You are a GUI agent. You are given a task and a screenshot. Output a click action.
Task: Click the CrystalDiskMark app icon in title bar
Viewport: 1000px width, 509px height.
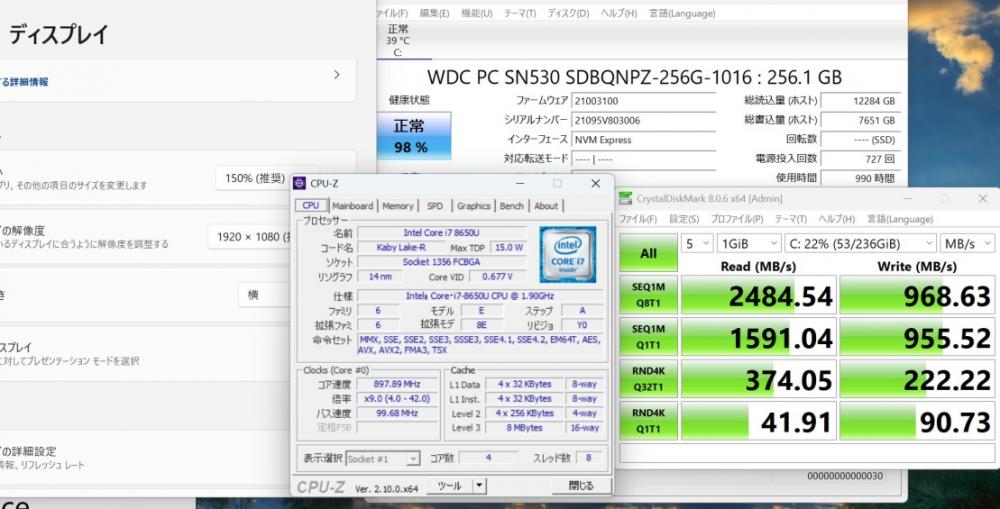[626, 198]
